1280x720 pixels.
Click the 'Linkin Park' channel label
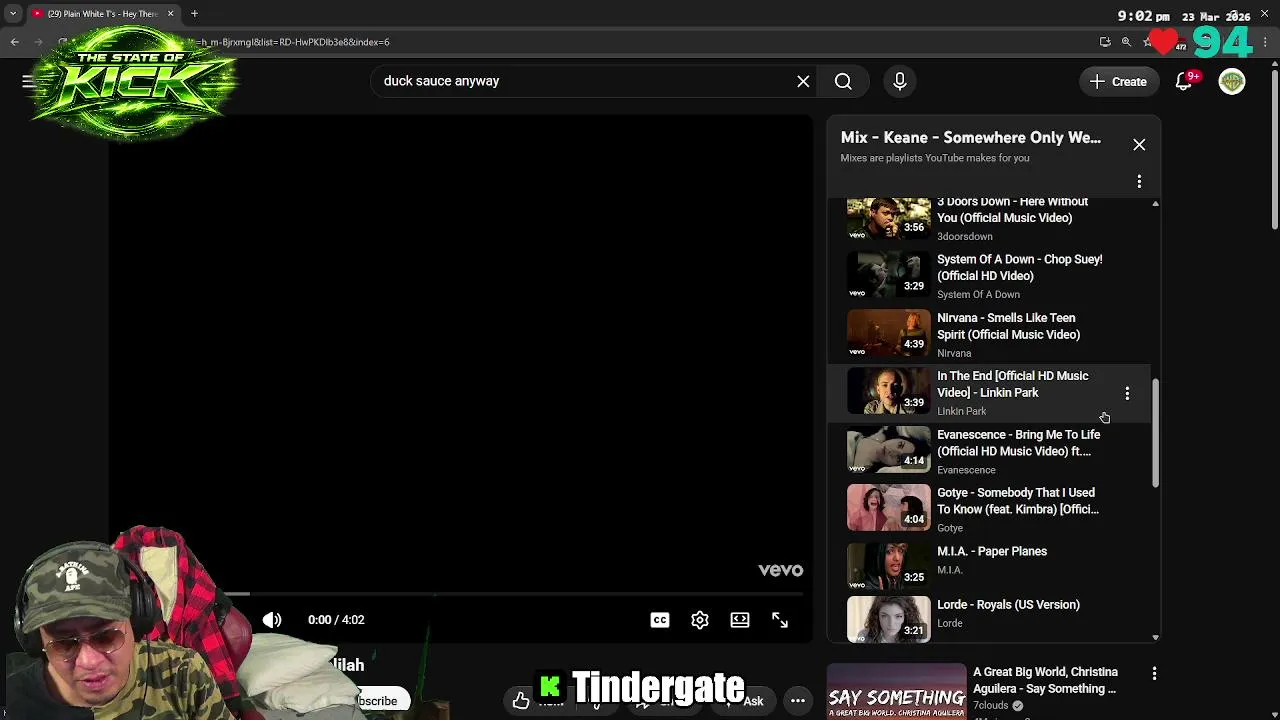[962, 412]
